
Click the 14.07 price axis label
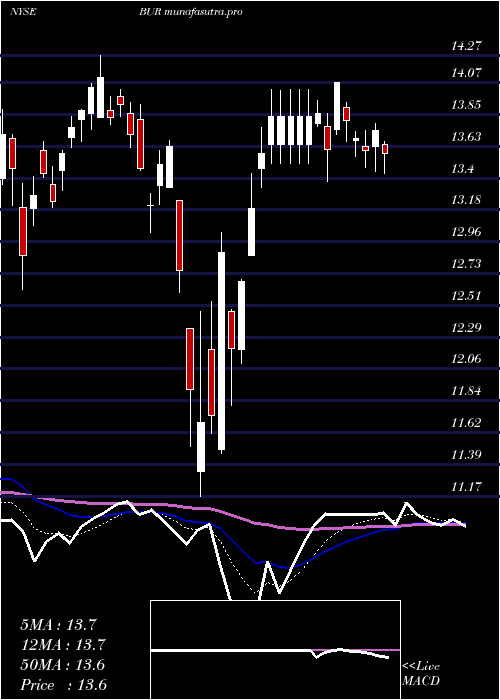(467, 72)
